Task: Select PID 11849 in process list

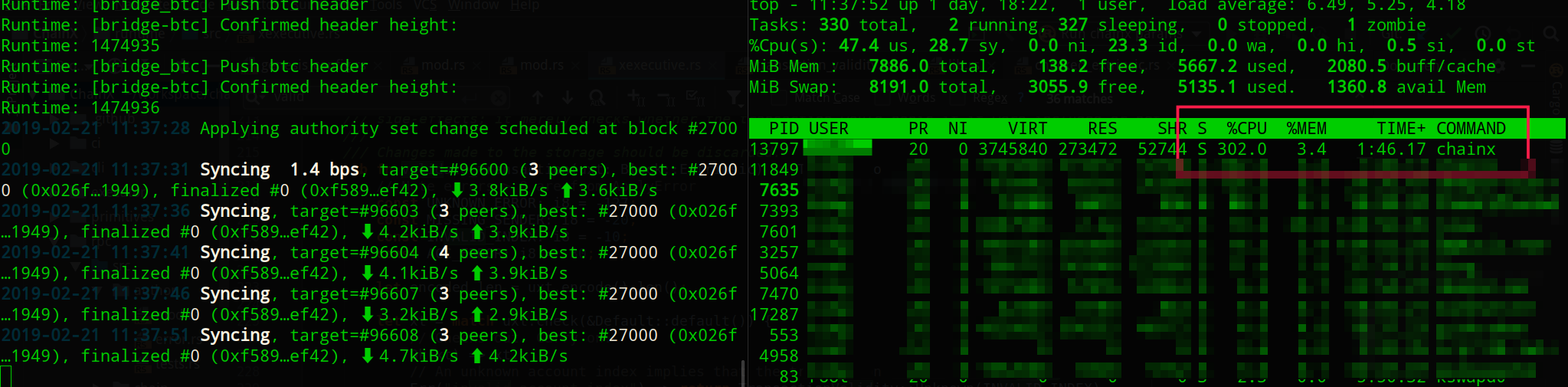Action: (774, 170)
